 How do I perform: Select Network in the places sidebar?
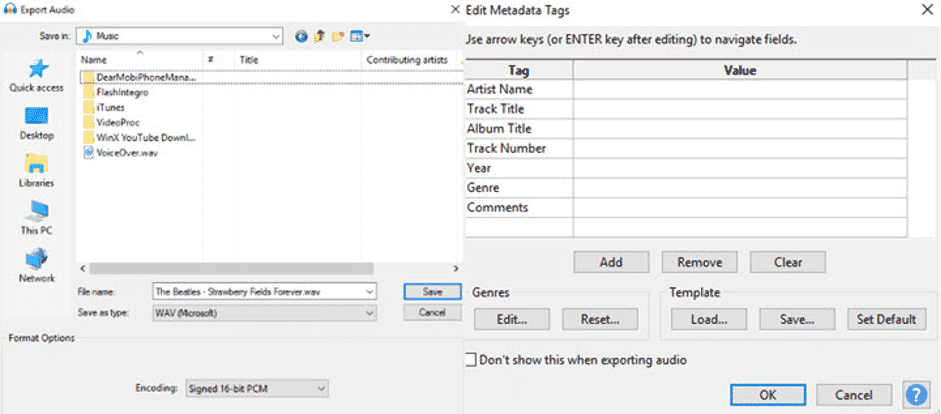37,266
